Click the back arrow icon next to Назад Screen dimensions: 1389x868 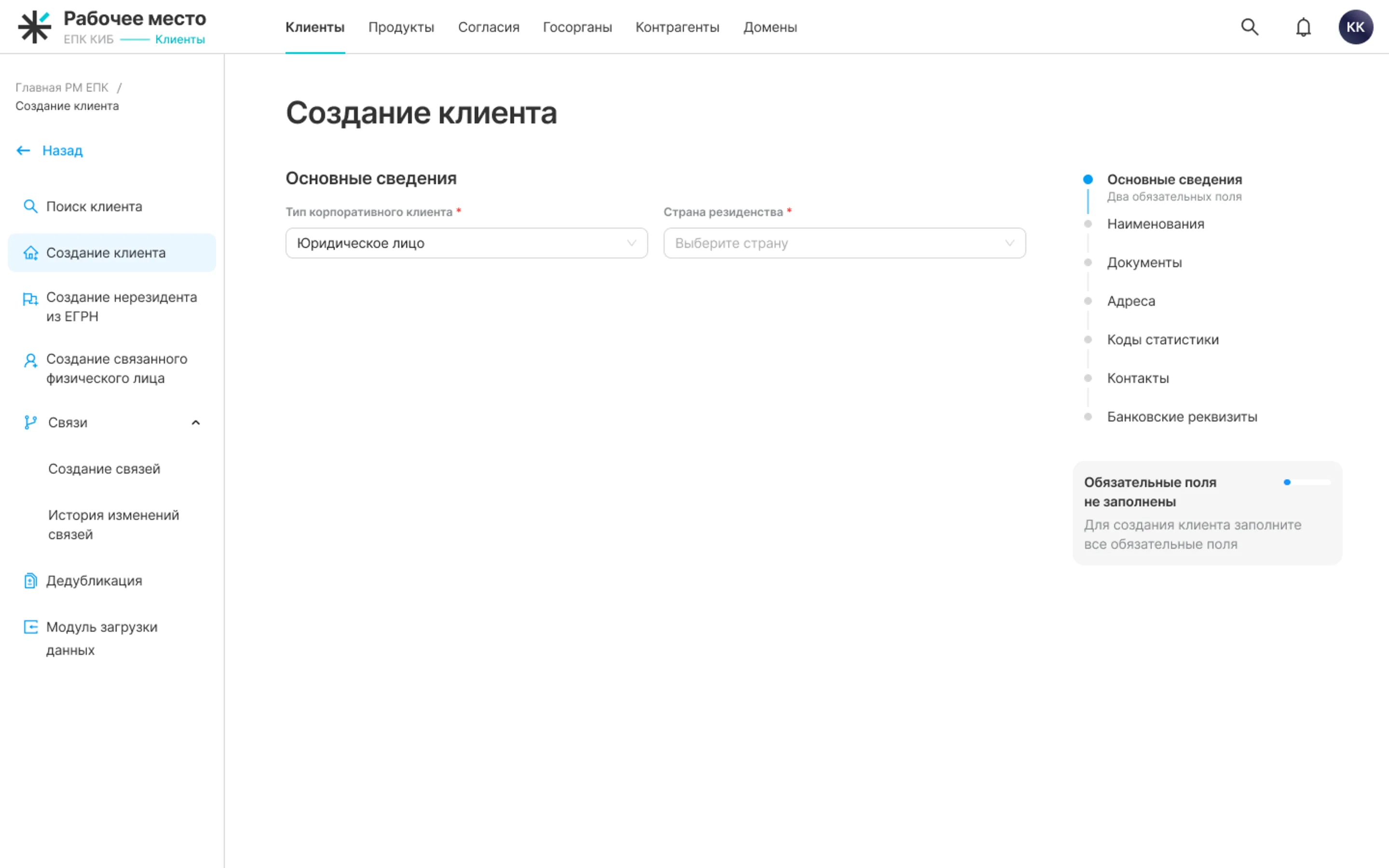[x=23, y=150]
